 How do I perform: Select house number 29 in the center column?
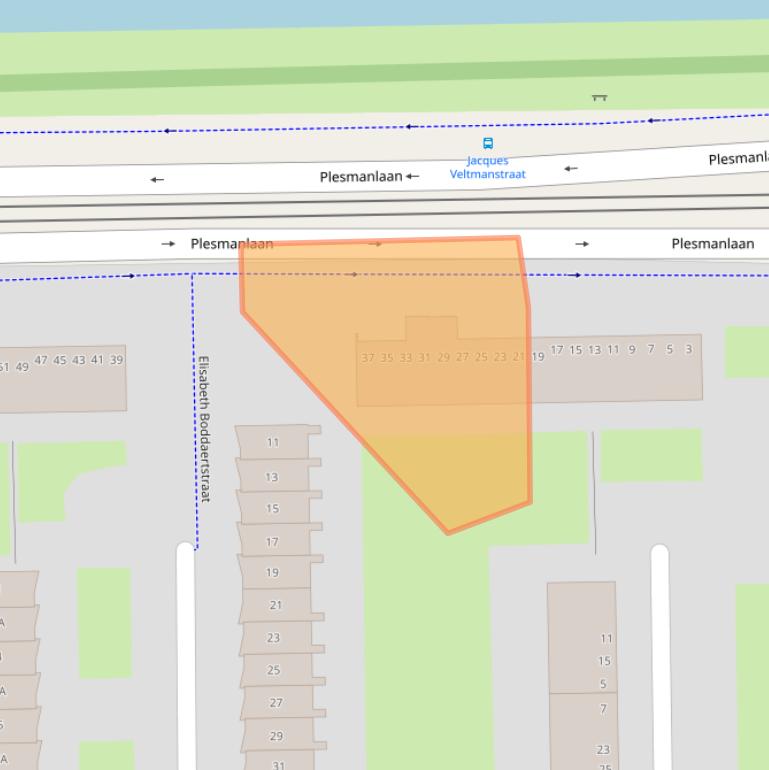pyautogui.click(x=276, y=736)
